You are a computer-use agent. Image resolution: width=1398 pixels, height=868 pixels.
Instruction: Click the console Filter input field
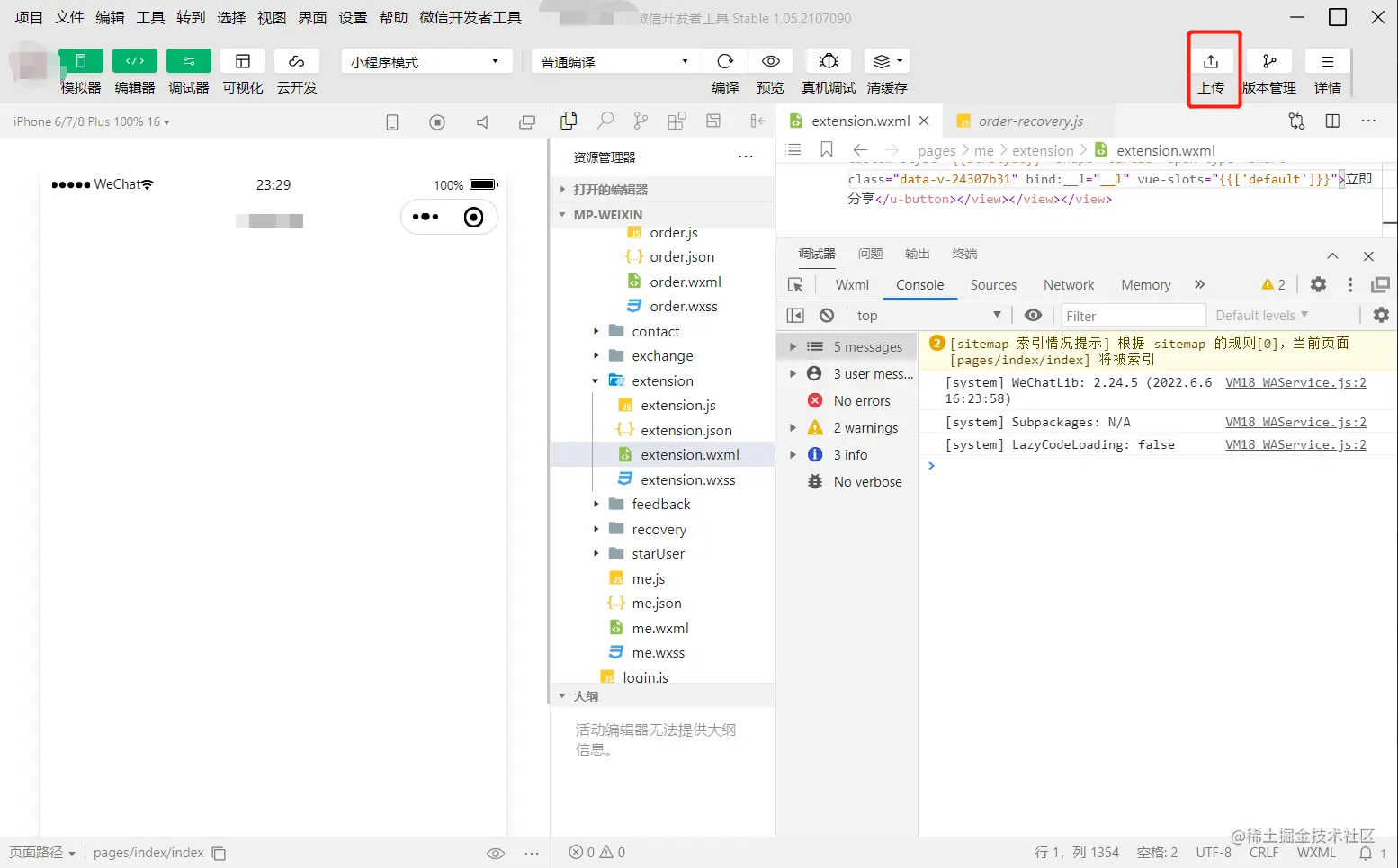(x=1133, y=316)
